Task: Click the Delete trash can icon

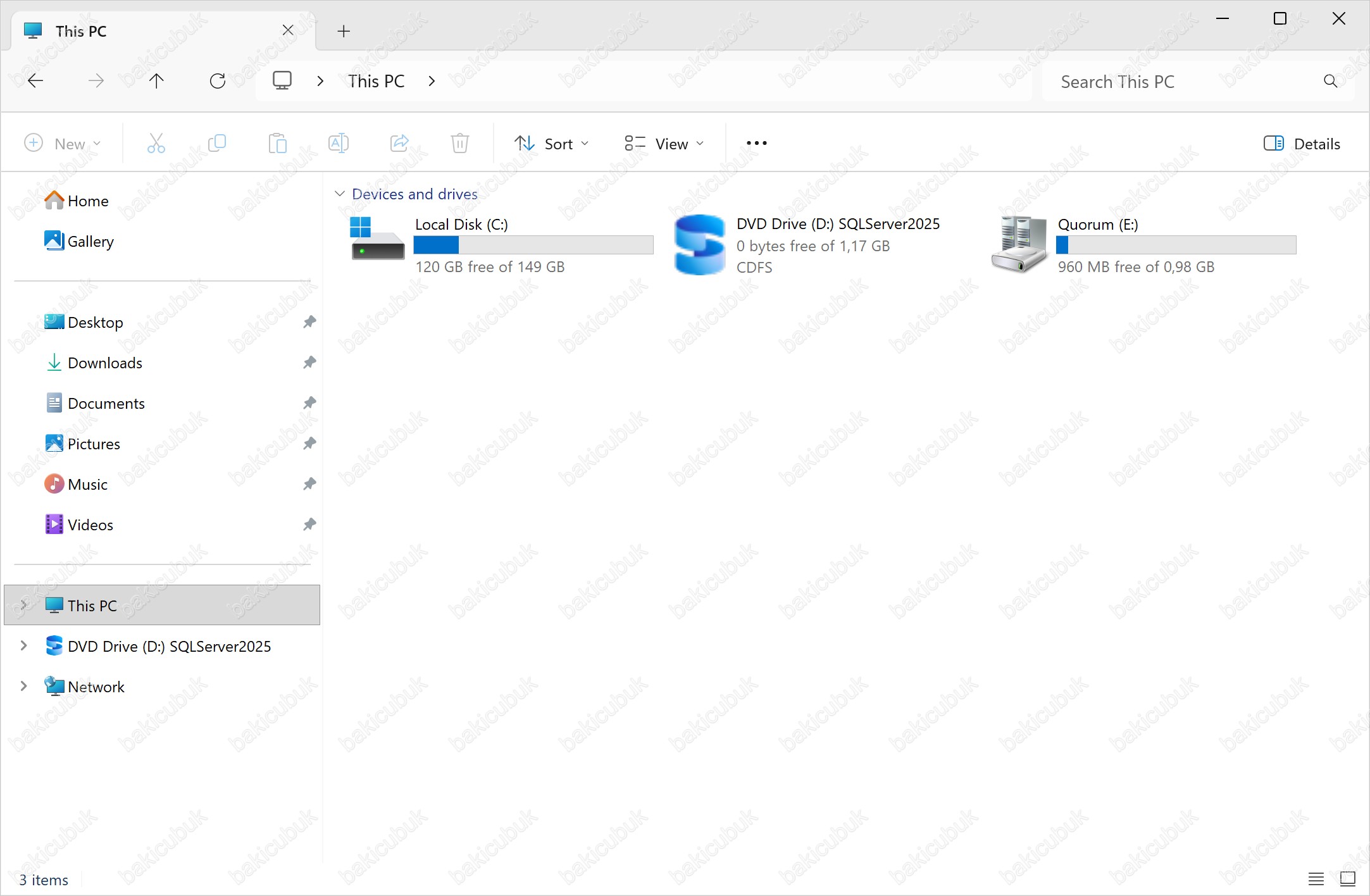Action: point(460,144)
